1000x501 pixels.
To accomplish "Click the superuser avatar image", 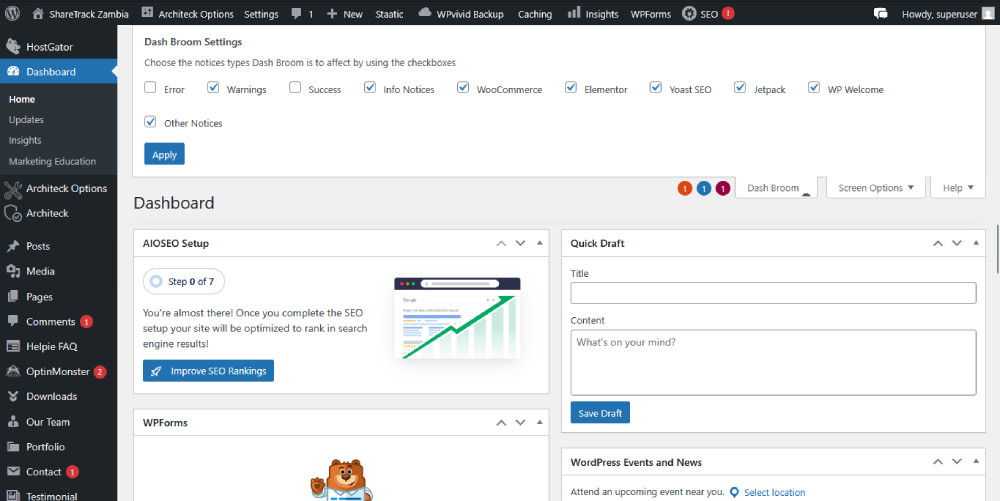I will [x=988, y=13].
